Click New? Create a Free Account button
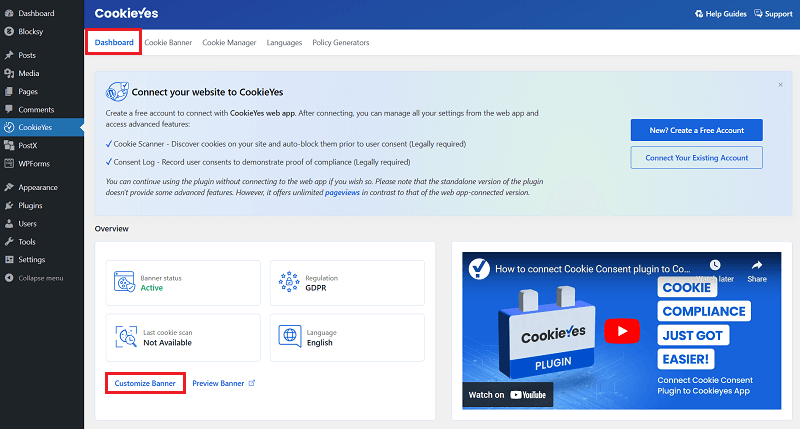The image size is (800, 429). coord(696,130)
